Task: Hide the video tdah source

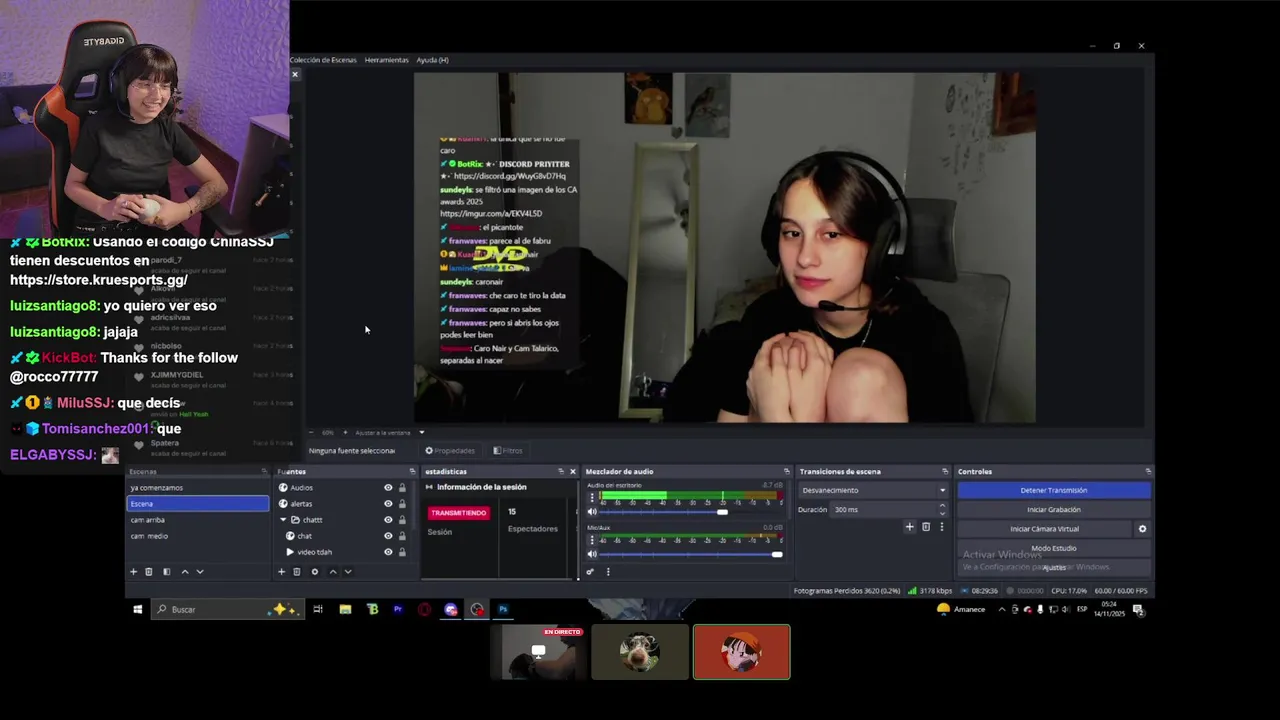Action: tap(388, 552)
